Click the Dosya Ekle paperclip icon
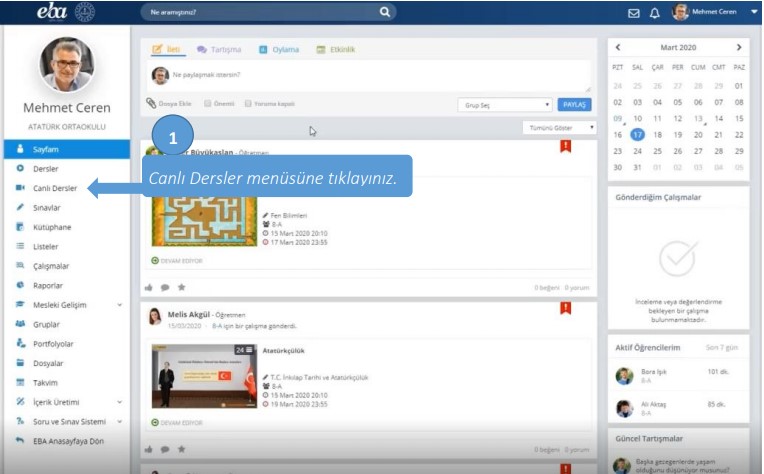Screen dimensions: 764x474 coord(152,103)
